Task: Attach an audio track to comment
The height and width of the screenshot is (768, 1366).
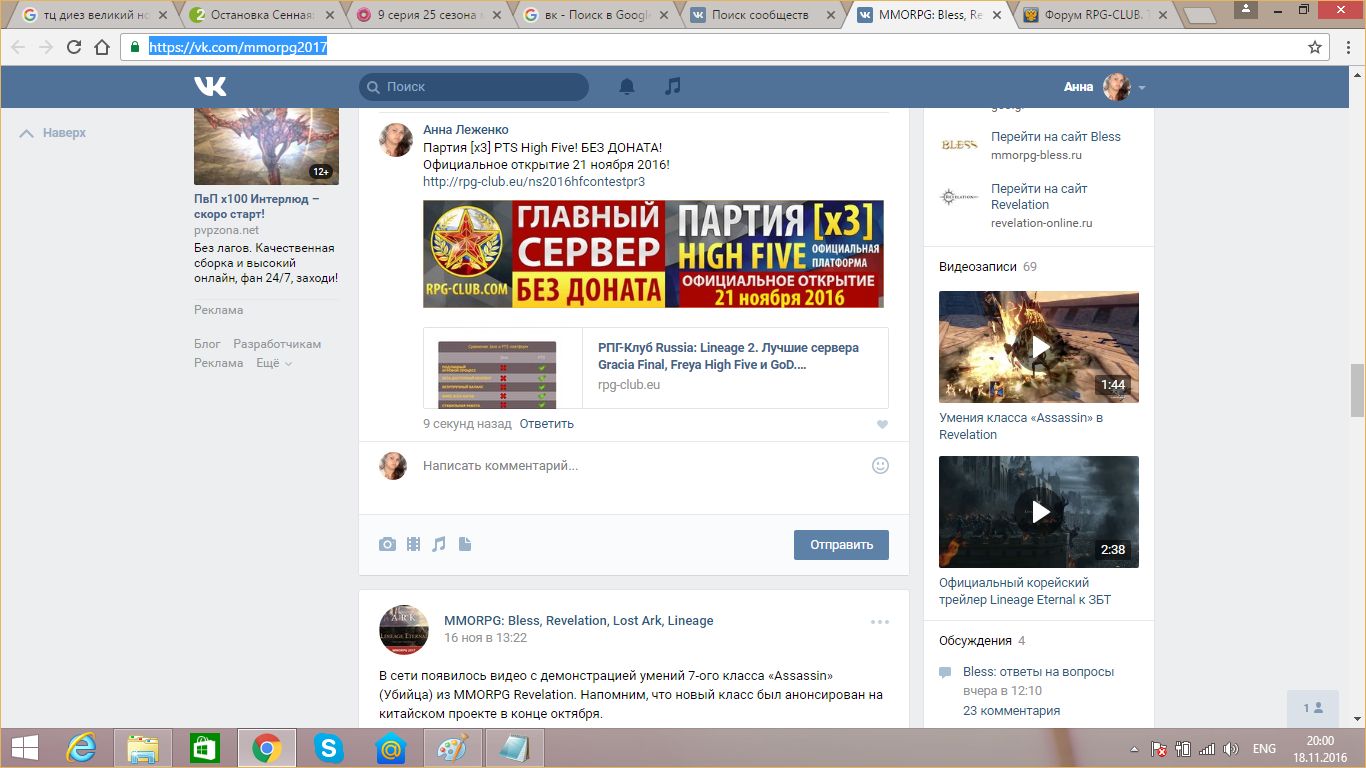Action: click(x=439, y=544)
